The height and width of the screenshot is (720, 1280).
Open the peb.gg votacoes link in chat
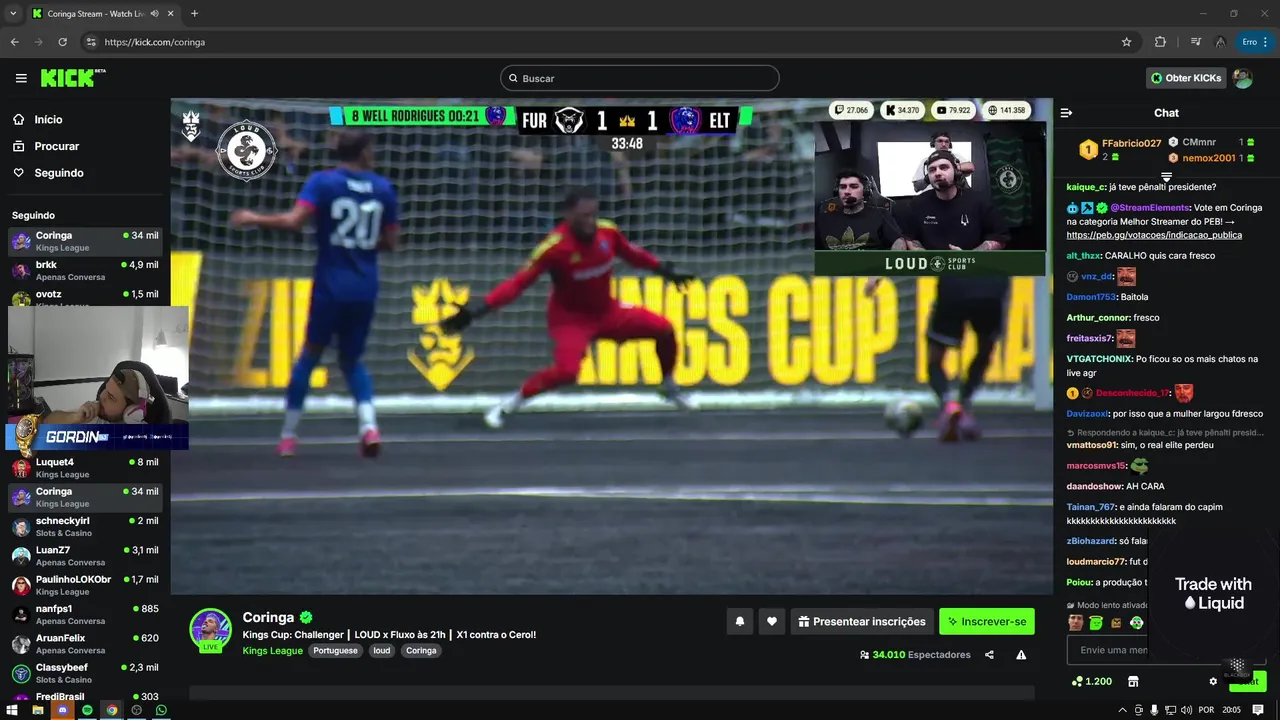click(1154, 235)
